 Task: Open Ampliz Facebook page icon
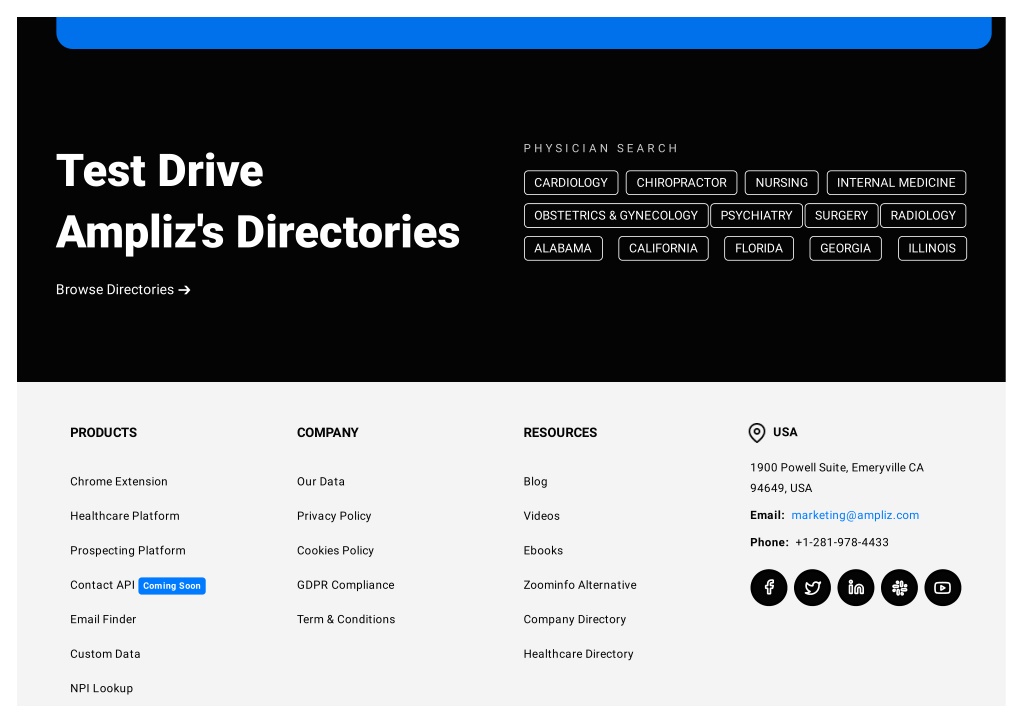click(x=769, y=588)
